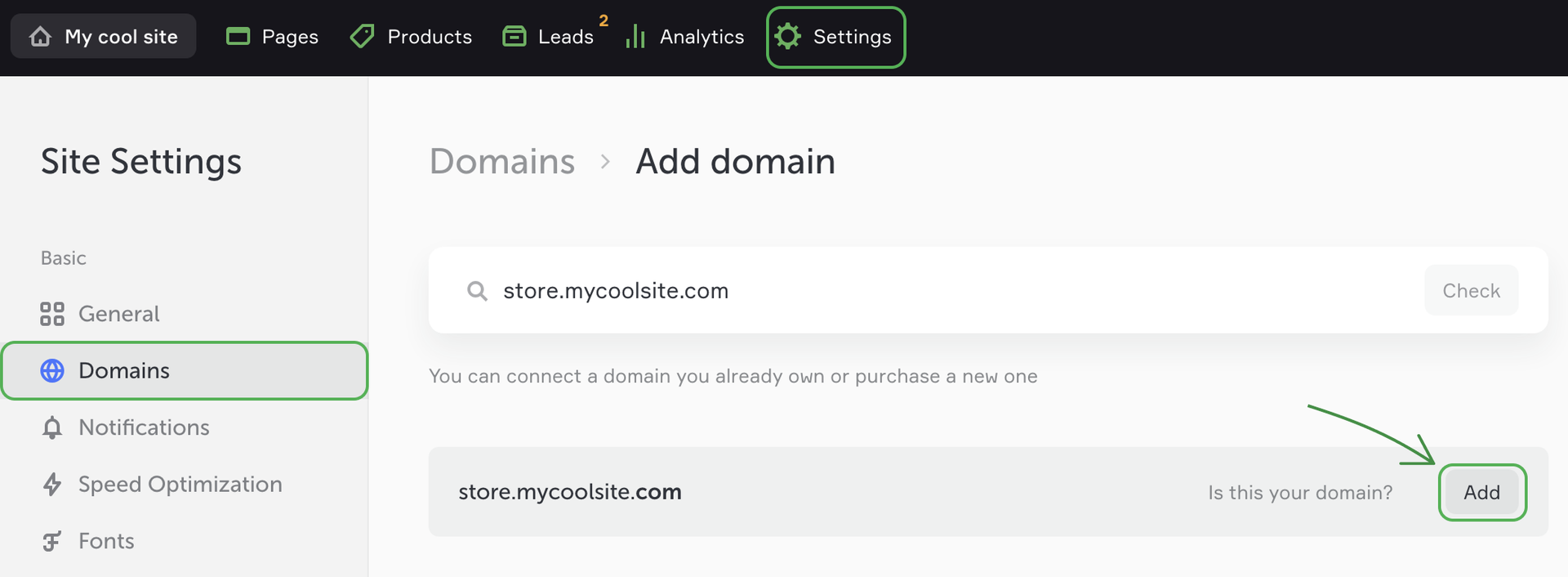Open the leads notification badge showing 2

pos(604,20)
